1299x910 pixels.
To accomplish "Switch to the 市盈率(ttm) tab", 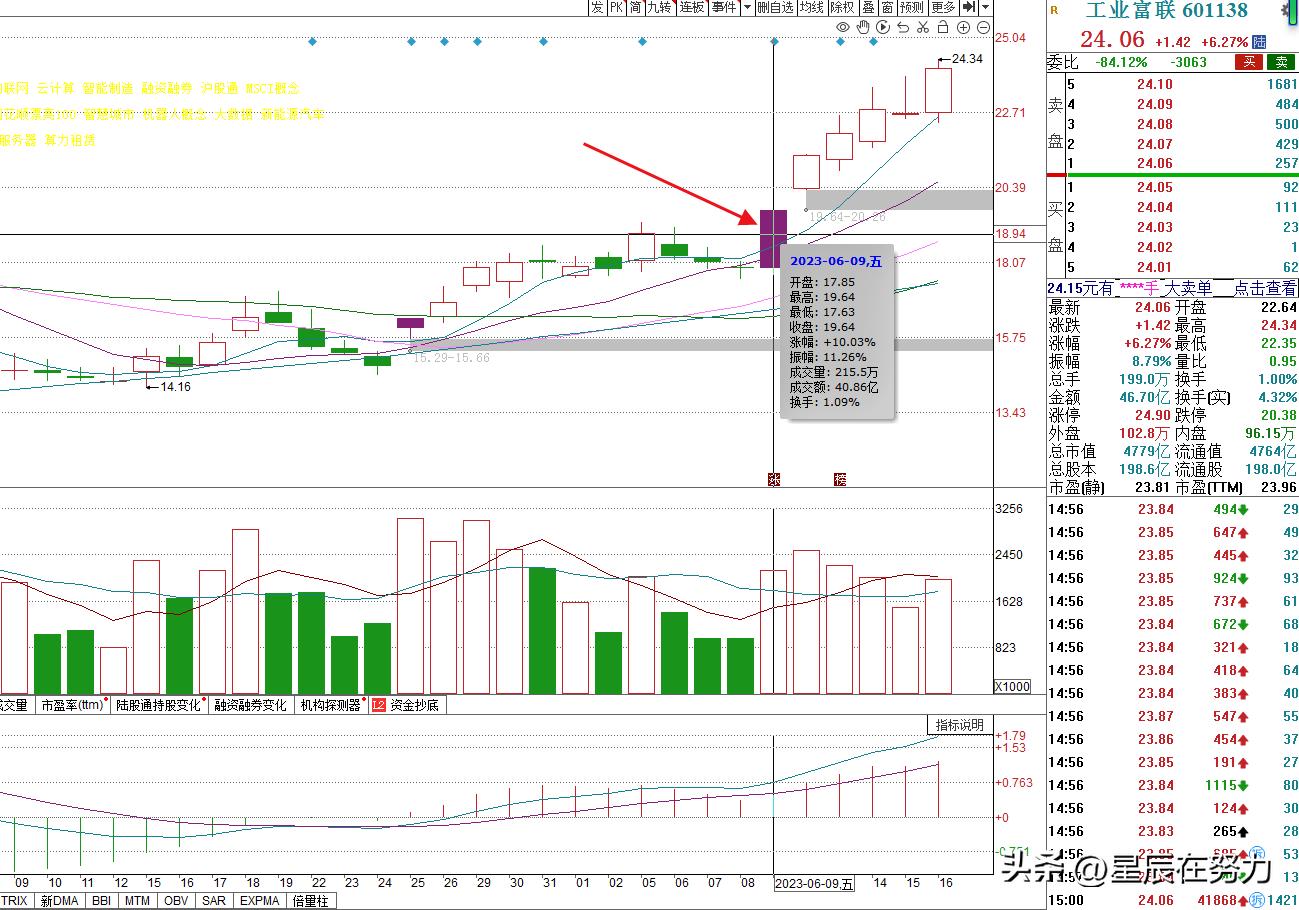I will click(72, 705).
